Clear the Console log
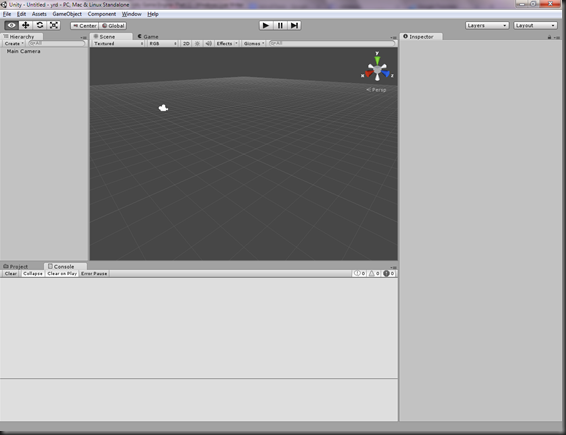Viewport: 566px width, 435px height. pos(10,274)
